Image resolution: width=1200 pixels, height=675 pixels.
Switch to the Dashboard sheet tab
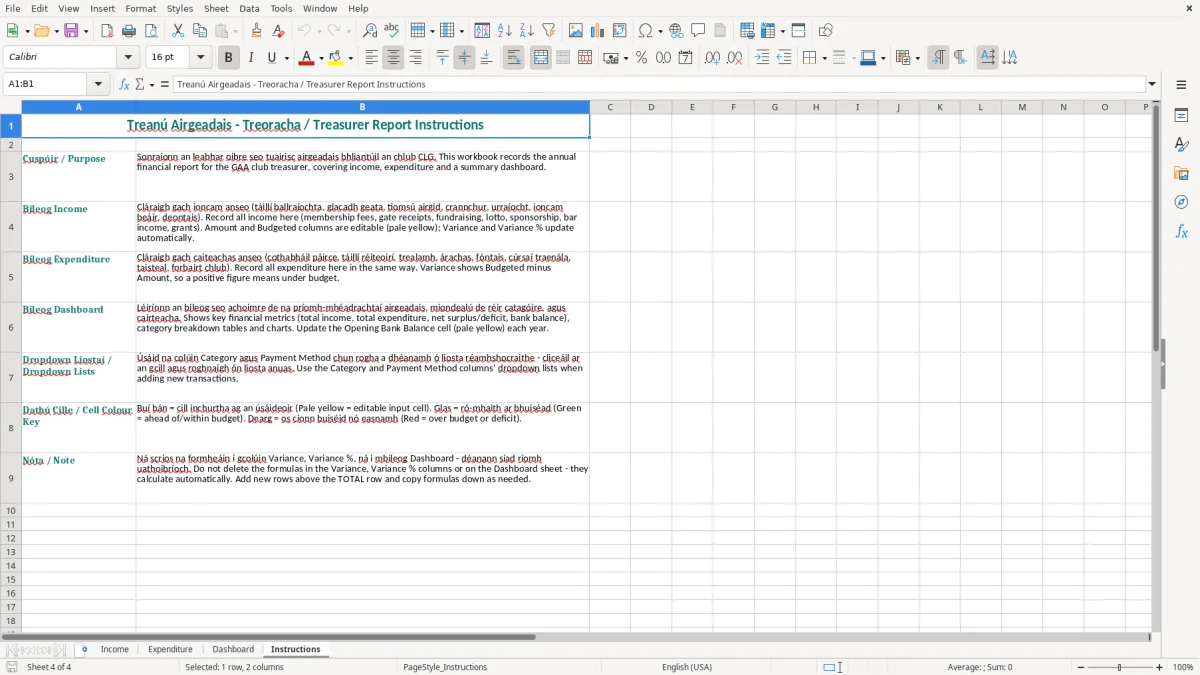coord(233,649)
